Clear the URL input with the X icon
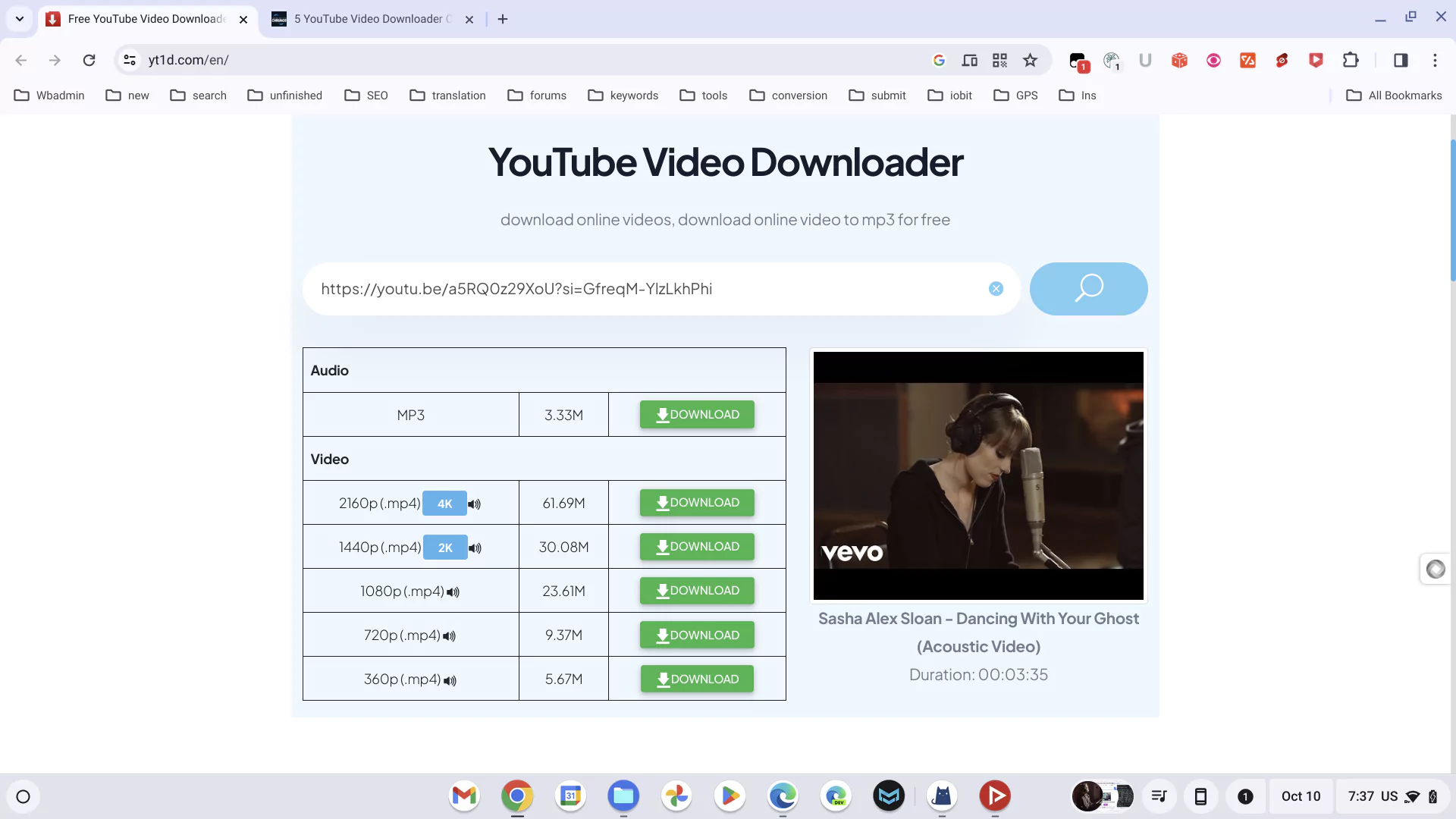 coord(996,289)
